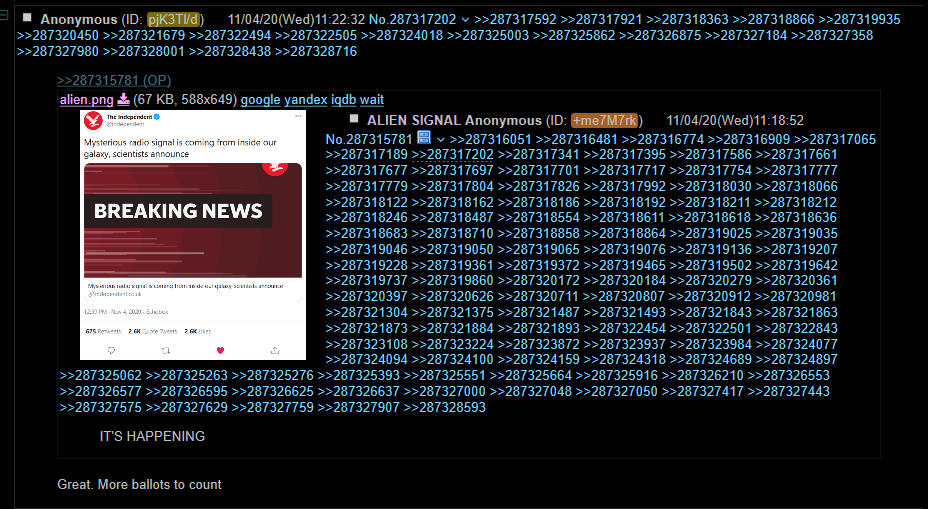Viewport: 928px width, 509px height.
Task: Open OP backlink >>287319502
Action: [711, 266]
